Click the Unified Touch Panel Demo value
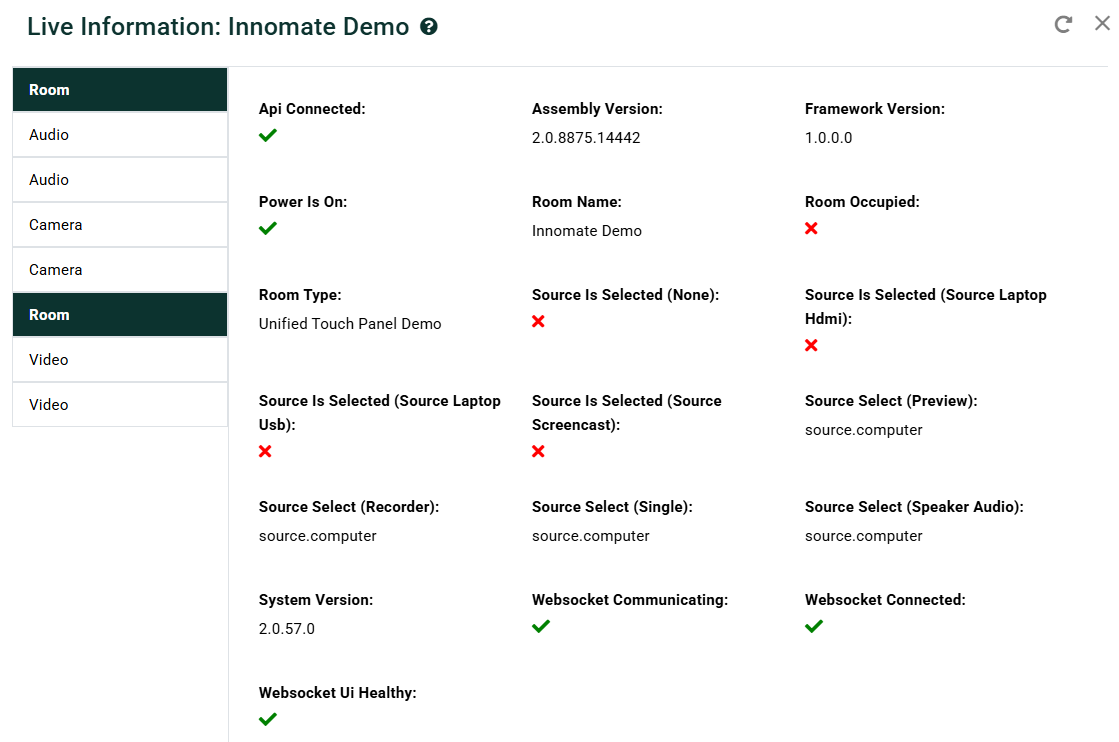1119x742 pixels. pos(350,324)
